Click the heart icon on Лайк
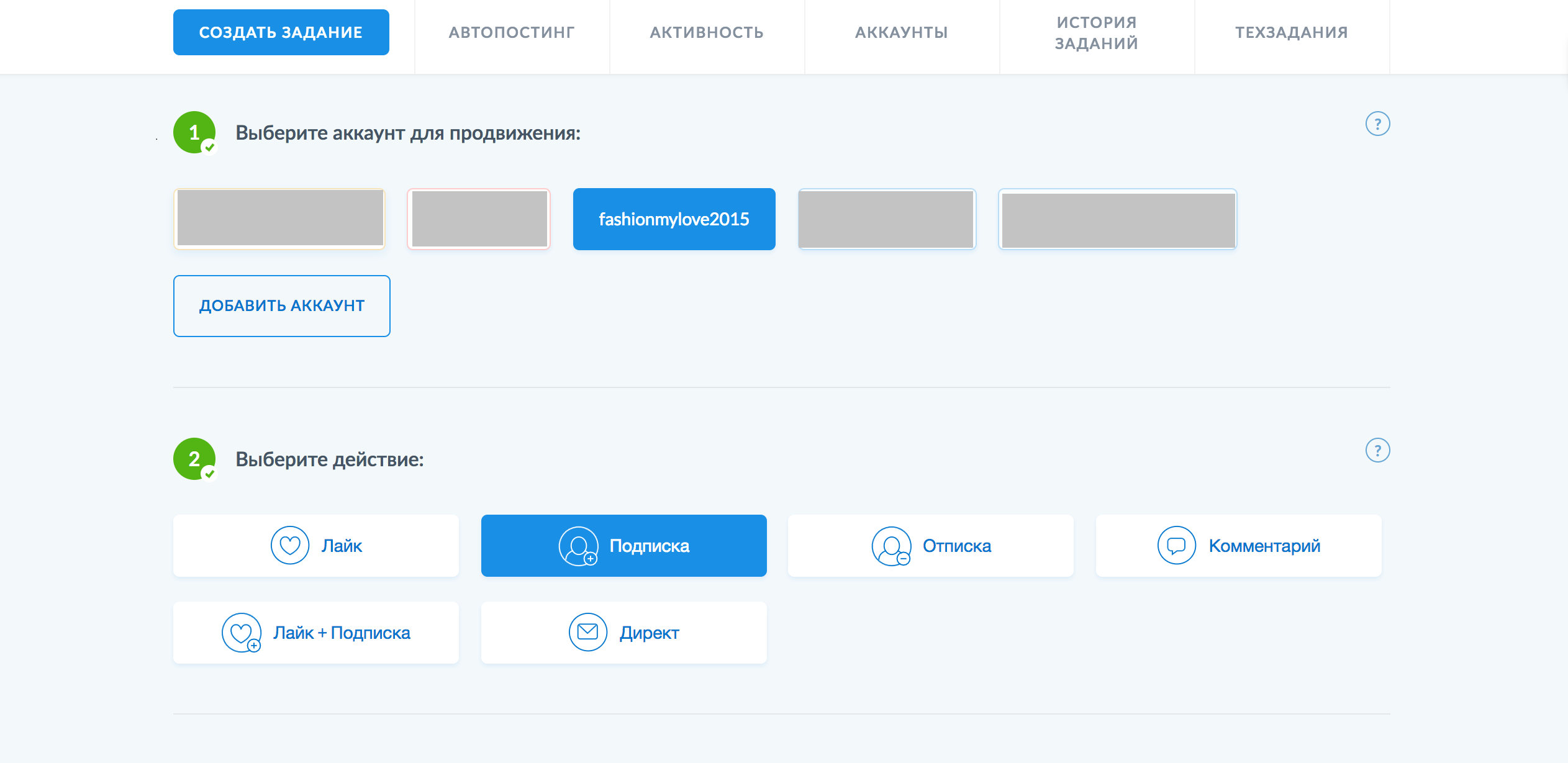Viewport: 1568px width, 763px height. 289,546
